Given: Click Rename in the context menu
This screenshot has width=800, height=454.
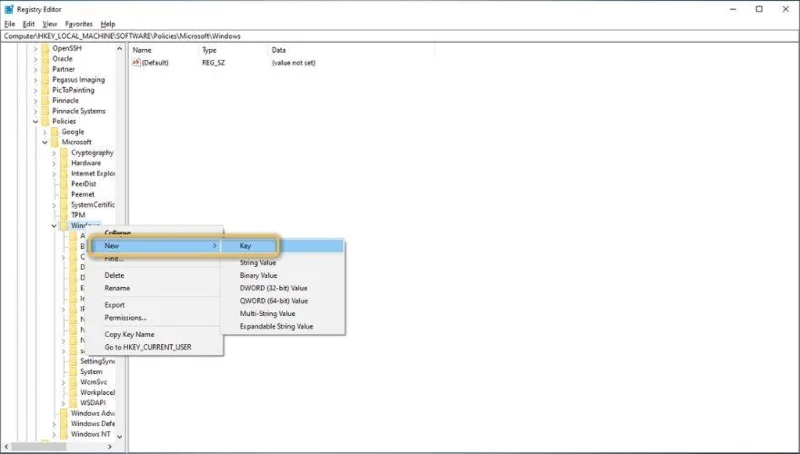Looking at the screenshot, I should (155, 288).
